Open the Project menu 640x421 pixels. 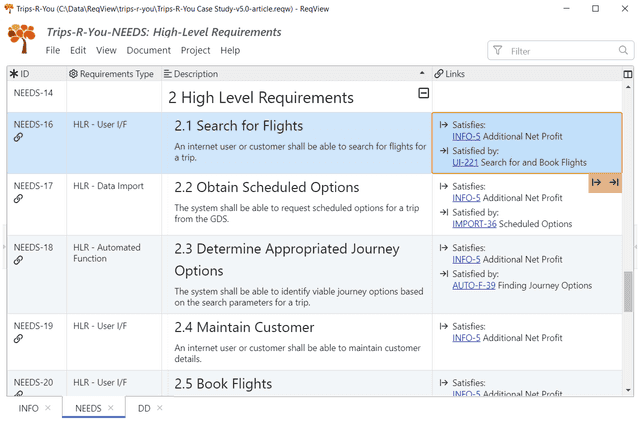click(195, 50)
